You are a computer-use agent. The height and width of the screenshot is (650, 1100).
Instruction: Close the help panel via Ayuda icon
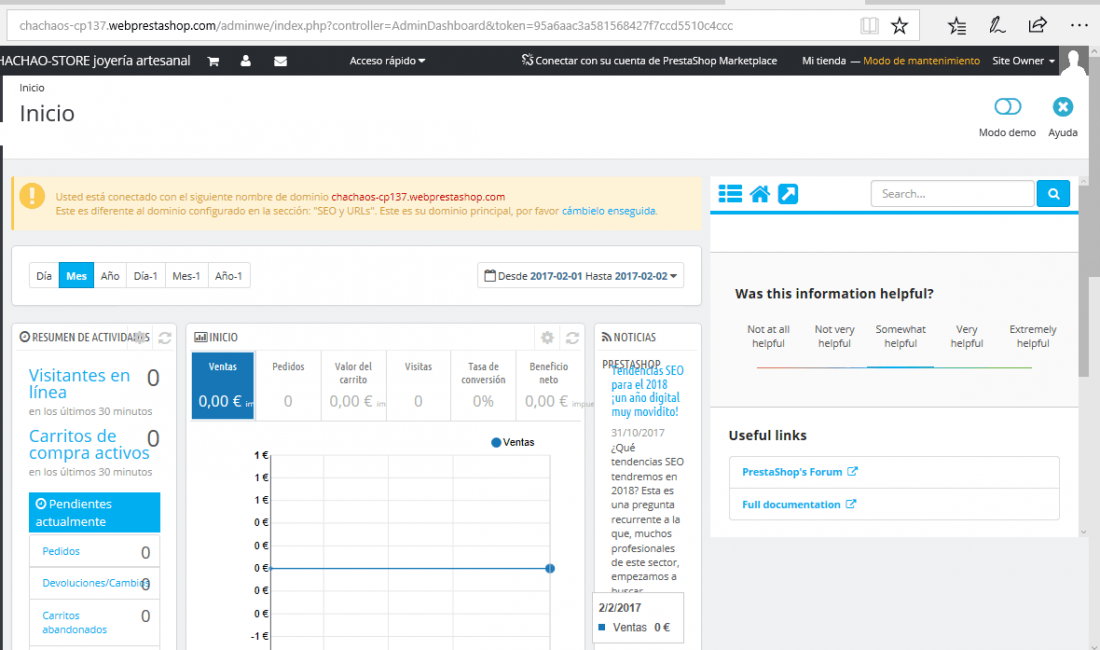1062,107
